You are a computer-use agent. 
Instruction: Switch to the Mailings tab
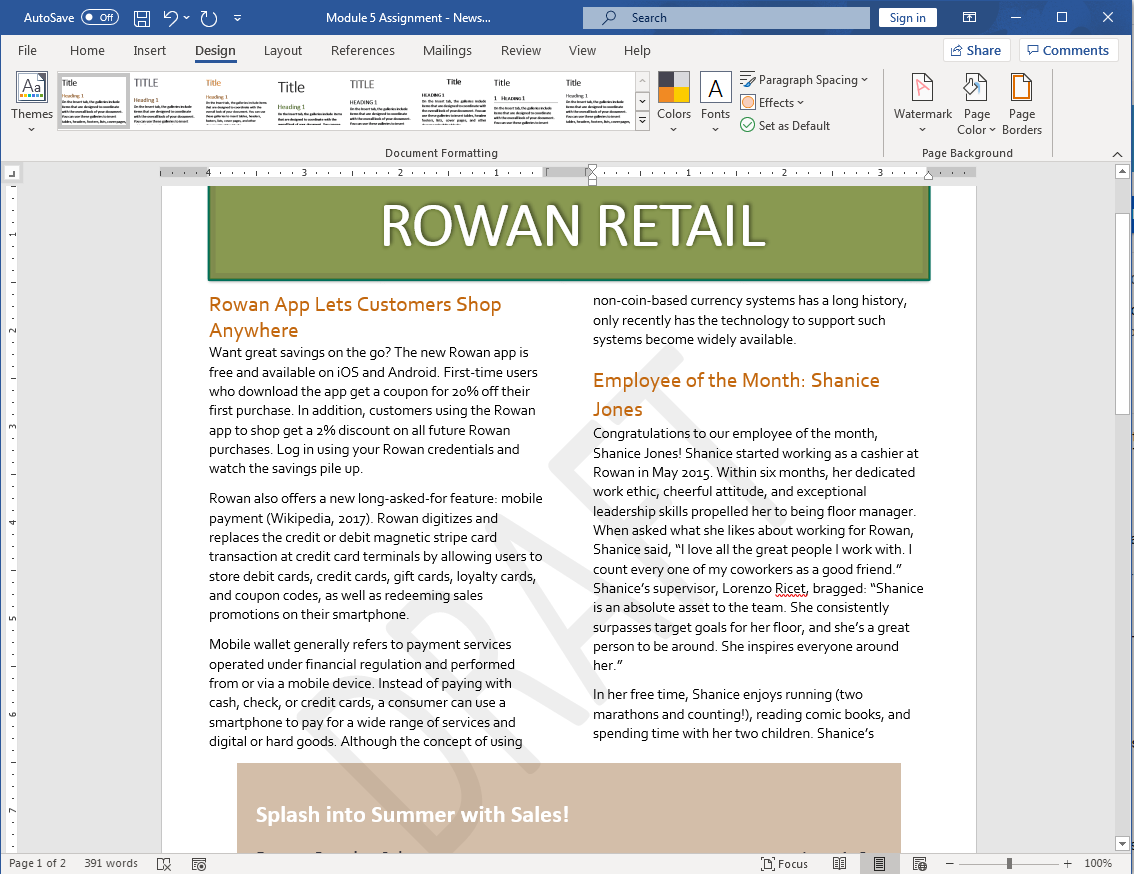(x=447, y=50)
